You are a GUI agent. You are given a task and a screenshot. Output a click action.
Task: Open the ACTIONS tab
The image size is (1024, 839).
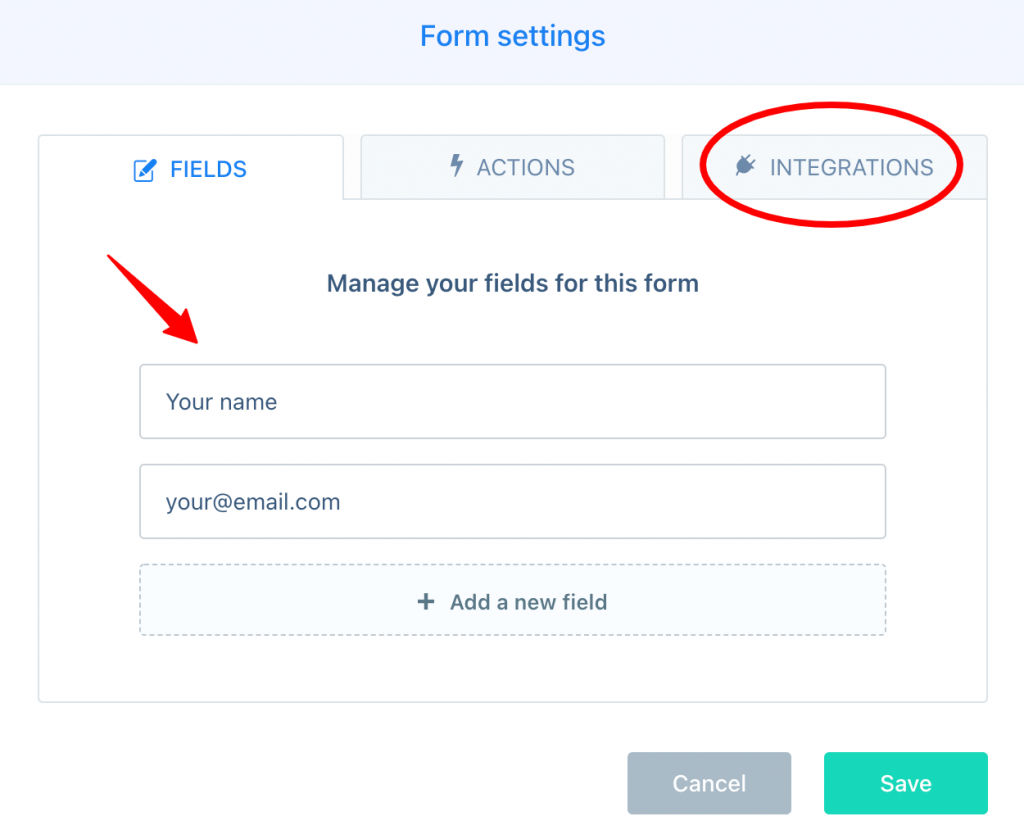coord(513,167)
